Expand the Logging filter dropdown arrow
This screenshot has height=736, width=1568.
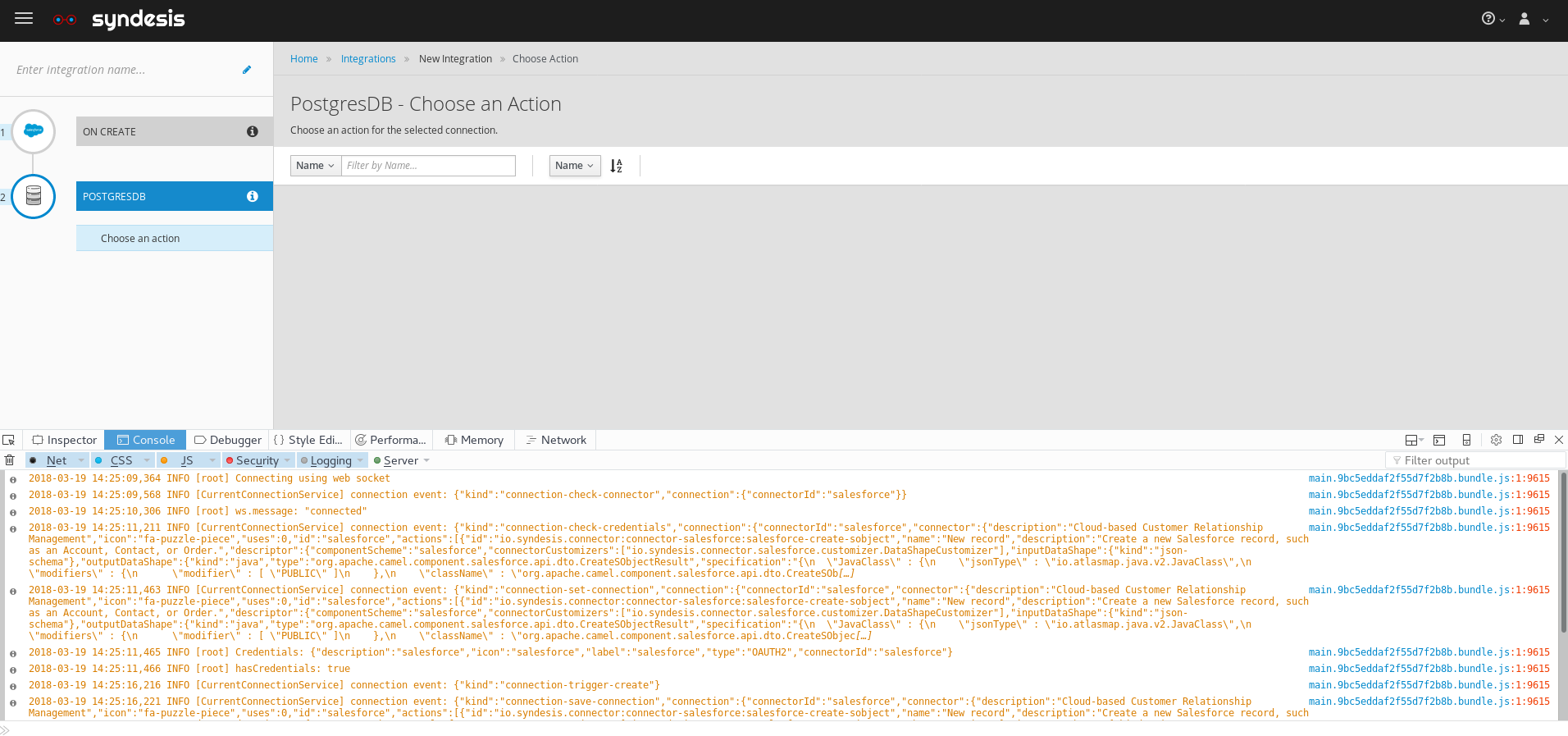point(360,460)
